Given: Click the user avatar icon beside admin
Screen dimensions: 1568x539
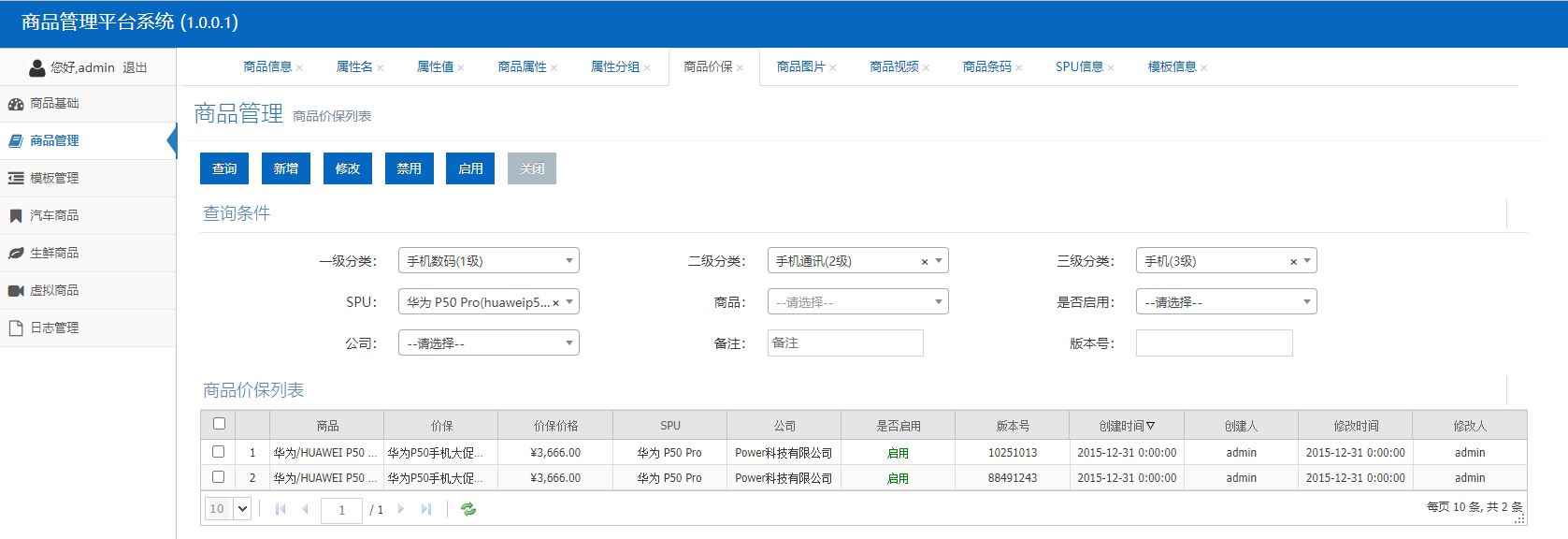Looking at the screenshot, I should tap(37, 67).
